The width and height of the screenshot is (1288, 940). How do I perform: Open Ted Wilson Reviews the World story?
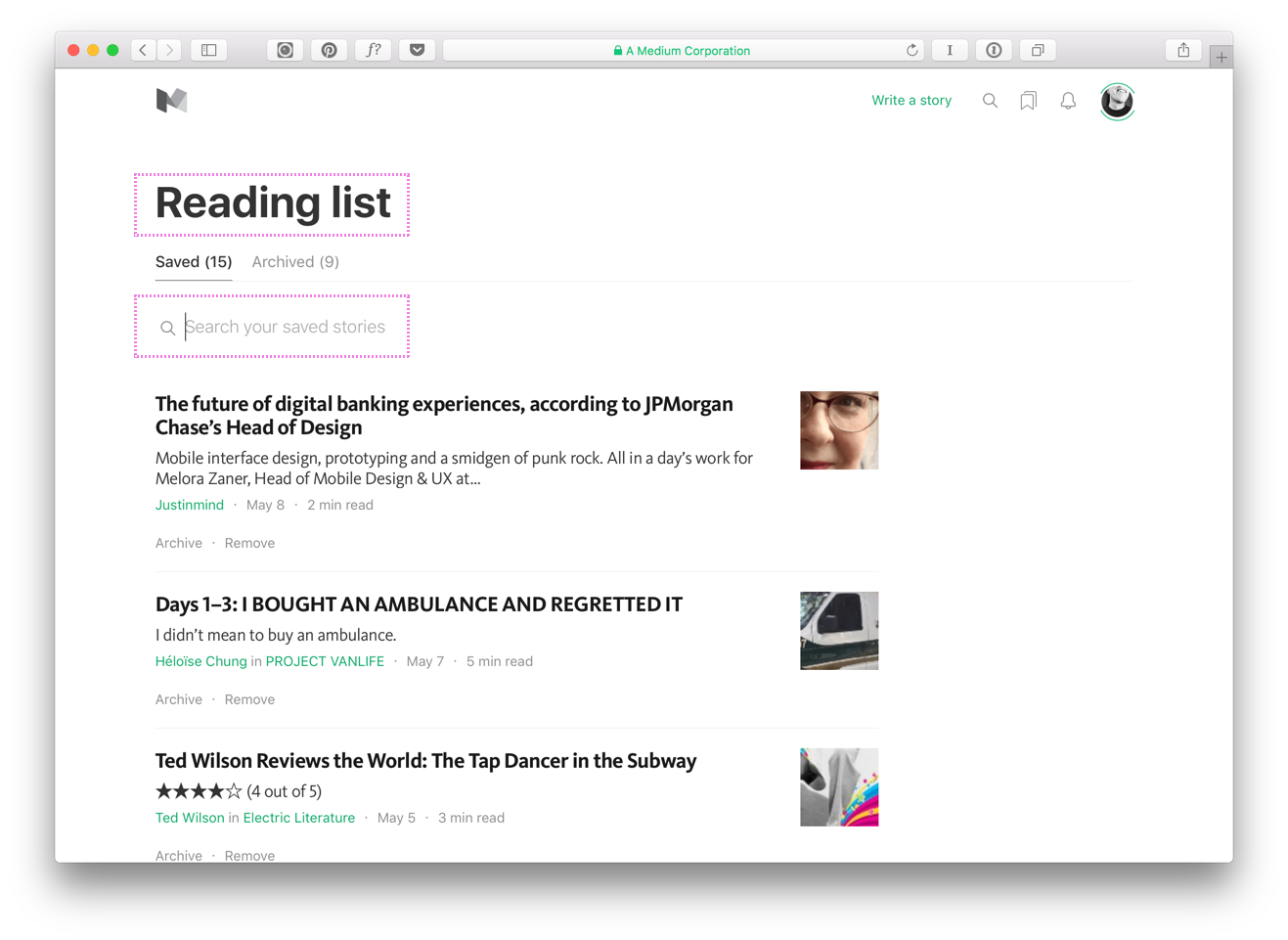pos(425,760)
